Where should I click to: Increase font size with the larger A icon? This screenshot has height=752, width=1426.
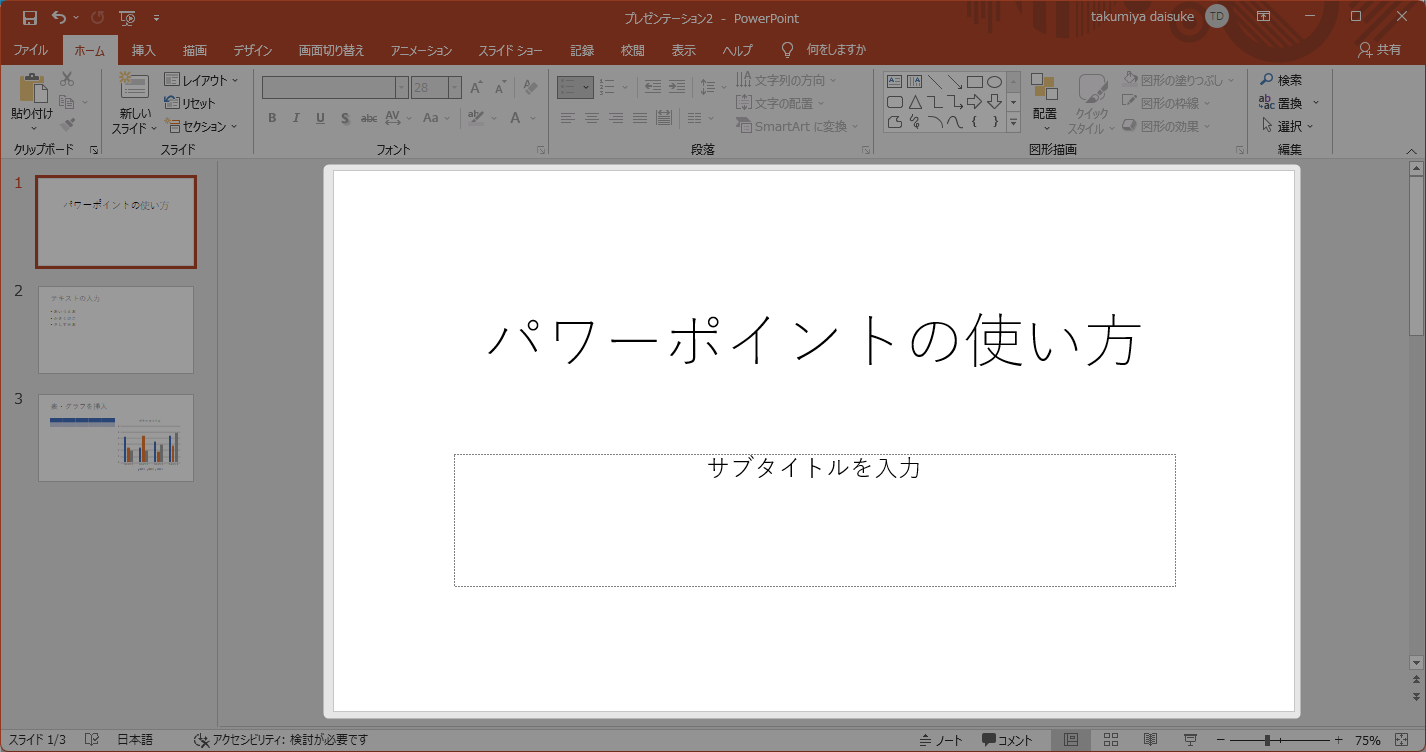(x=476, y=88)
